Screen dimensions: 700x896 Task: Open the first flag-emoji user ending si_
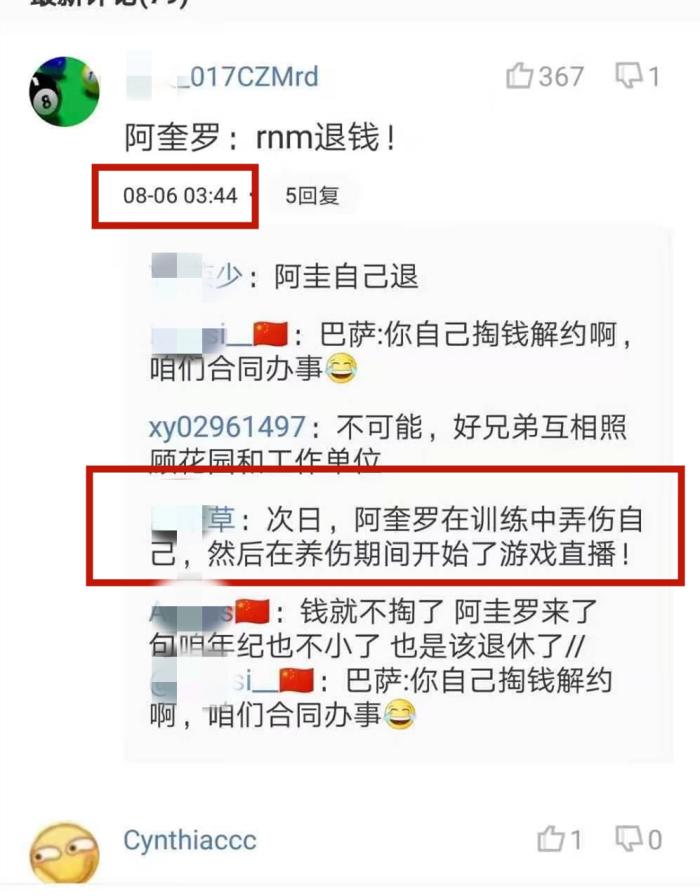click(219, 335)
